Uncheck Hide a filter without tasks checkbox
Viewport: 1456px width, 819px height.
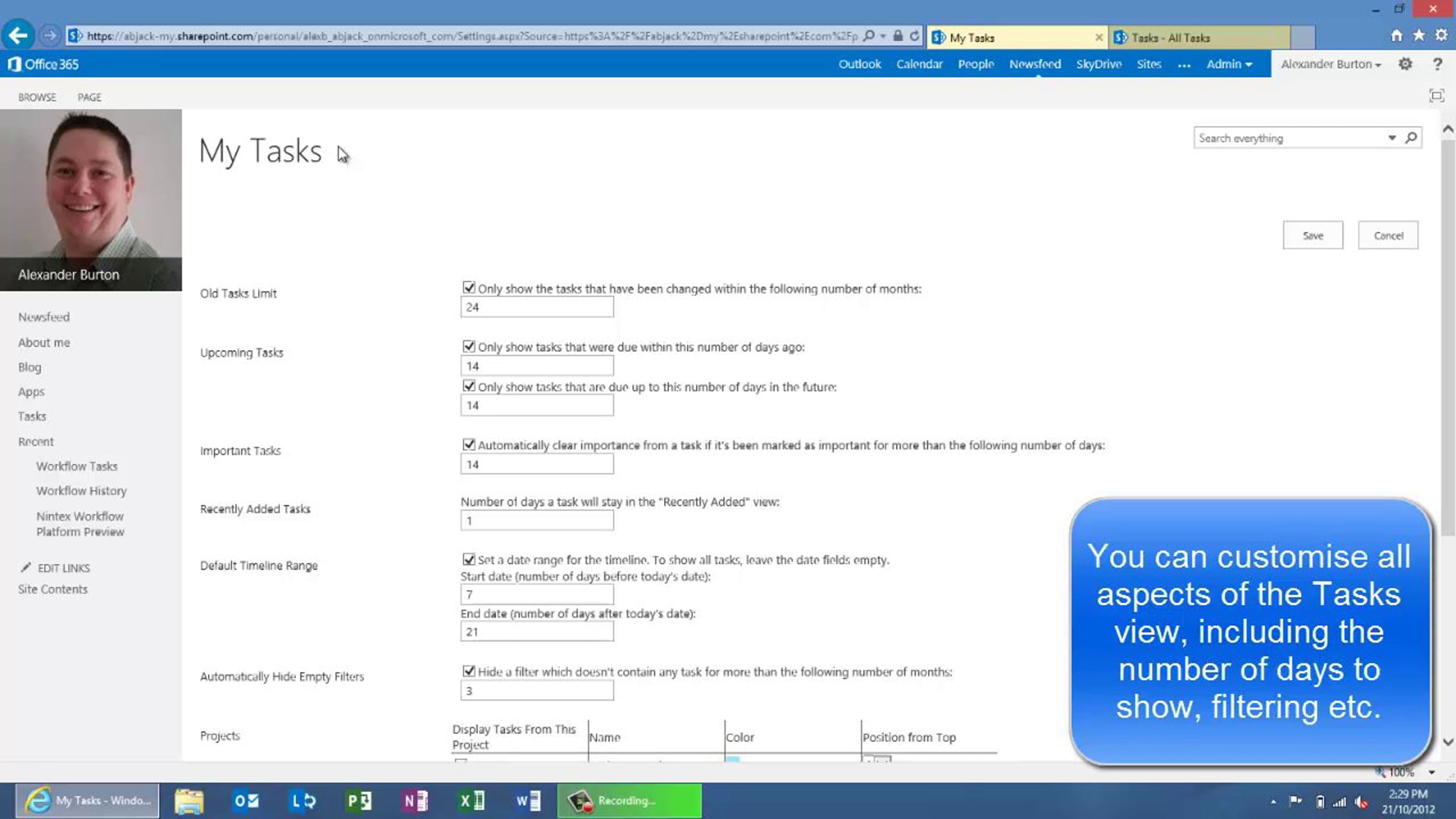(x=468, y=671)
